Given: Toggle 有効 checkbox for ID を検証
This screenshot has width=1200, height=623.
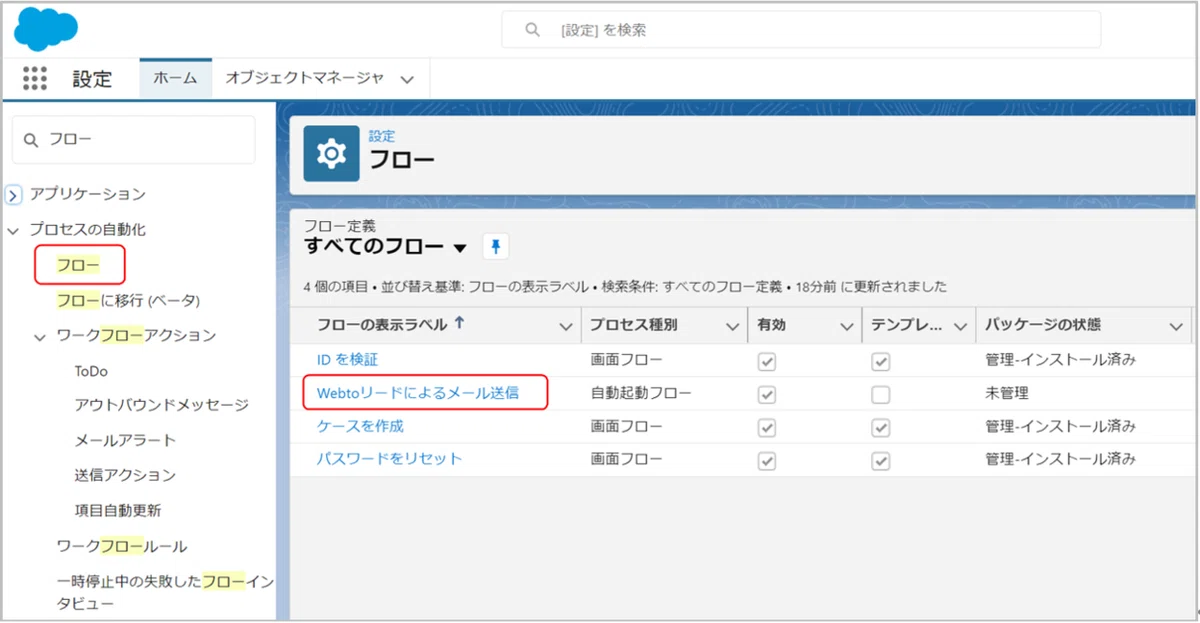Looking at the screenshot, I should coord(767,361).
